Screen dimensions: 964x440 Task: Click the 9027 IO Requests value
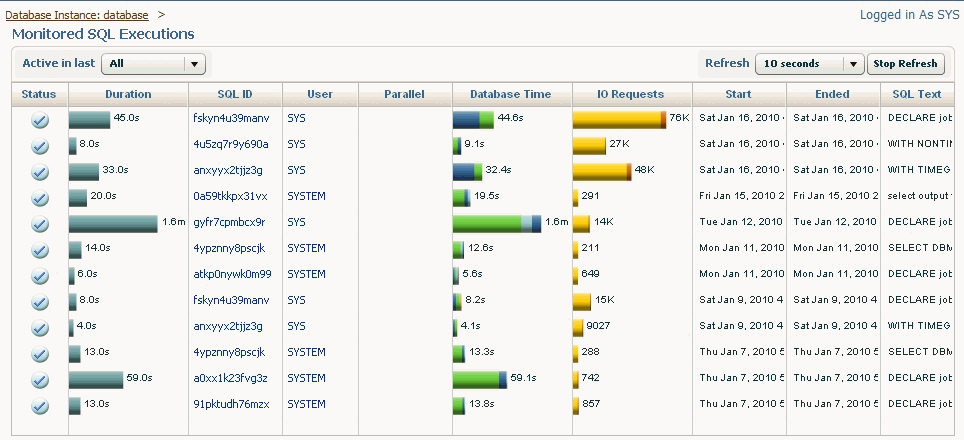coord(598,326)
